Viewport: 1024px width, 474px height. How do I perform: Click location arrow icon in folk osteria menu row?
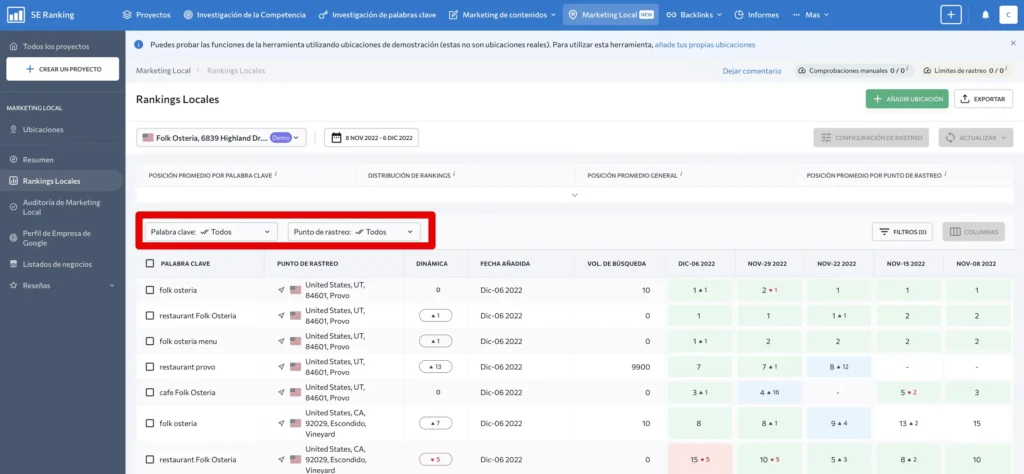coord(281,341)
